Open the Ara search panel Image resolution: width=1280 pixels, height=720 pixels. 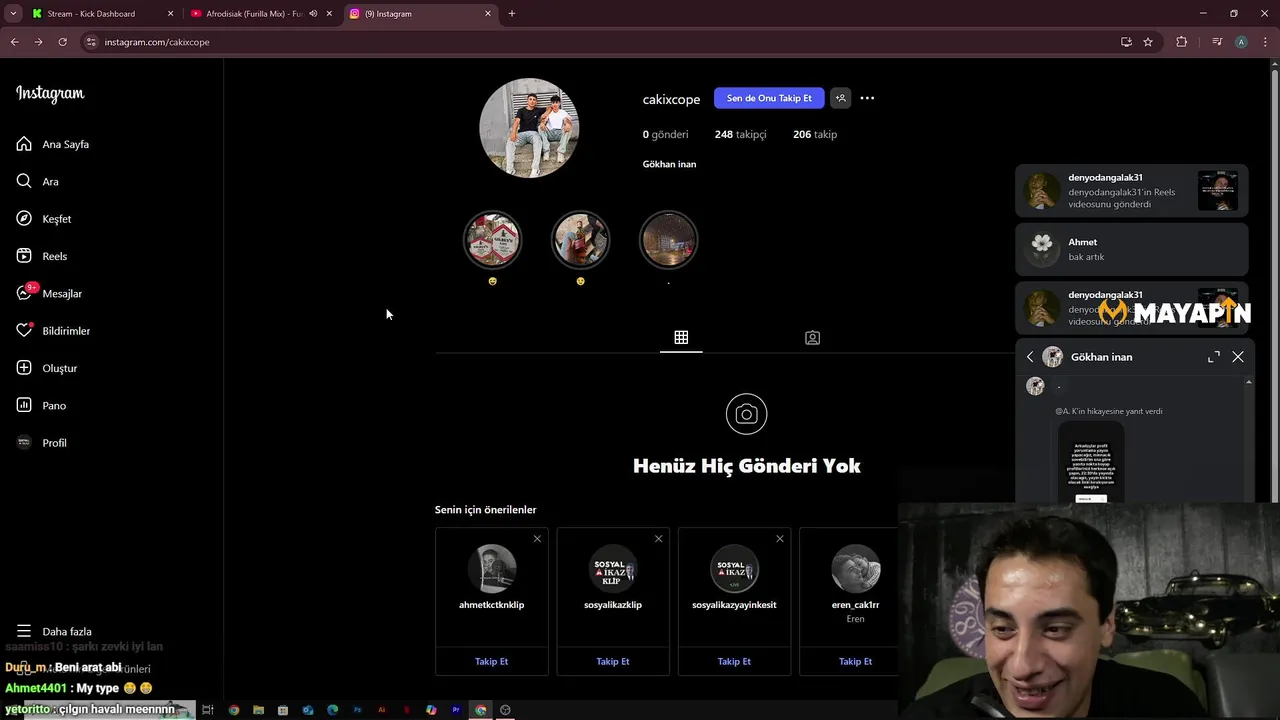tap(38, 181)
